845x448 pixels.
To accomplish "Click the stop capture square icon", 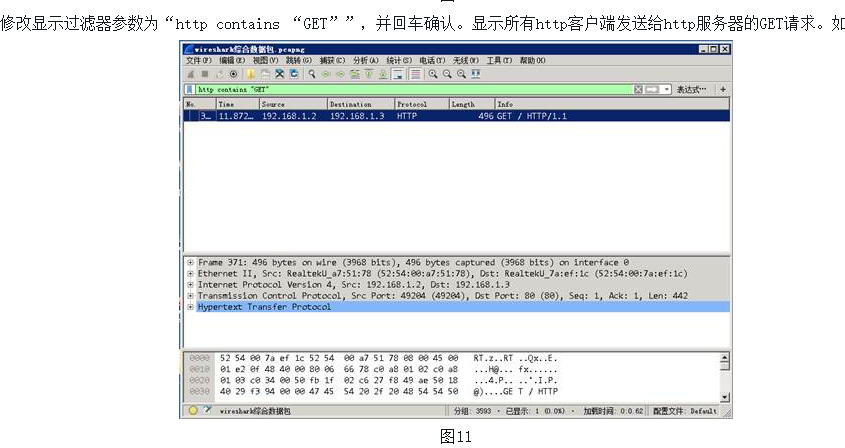I will point(205,74).
